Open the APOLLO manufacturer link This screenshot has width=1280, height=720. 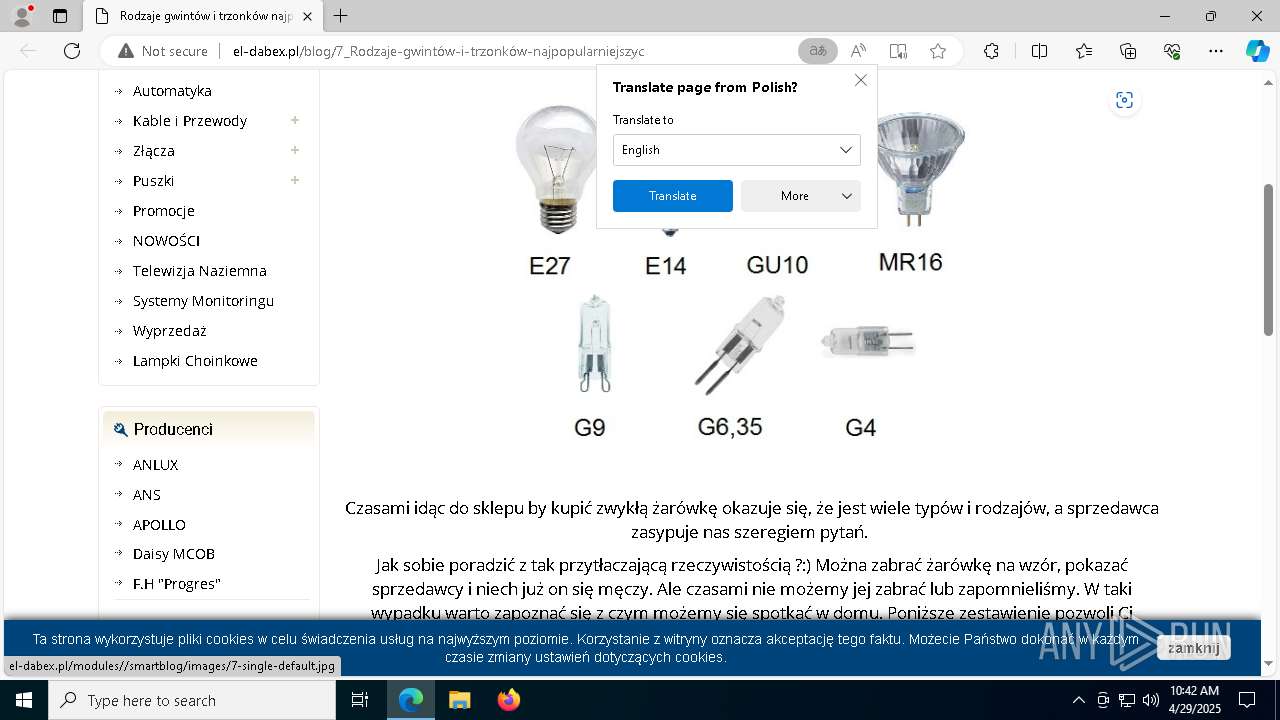click(159, 525)
